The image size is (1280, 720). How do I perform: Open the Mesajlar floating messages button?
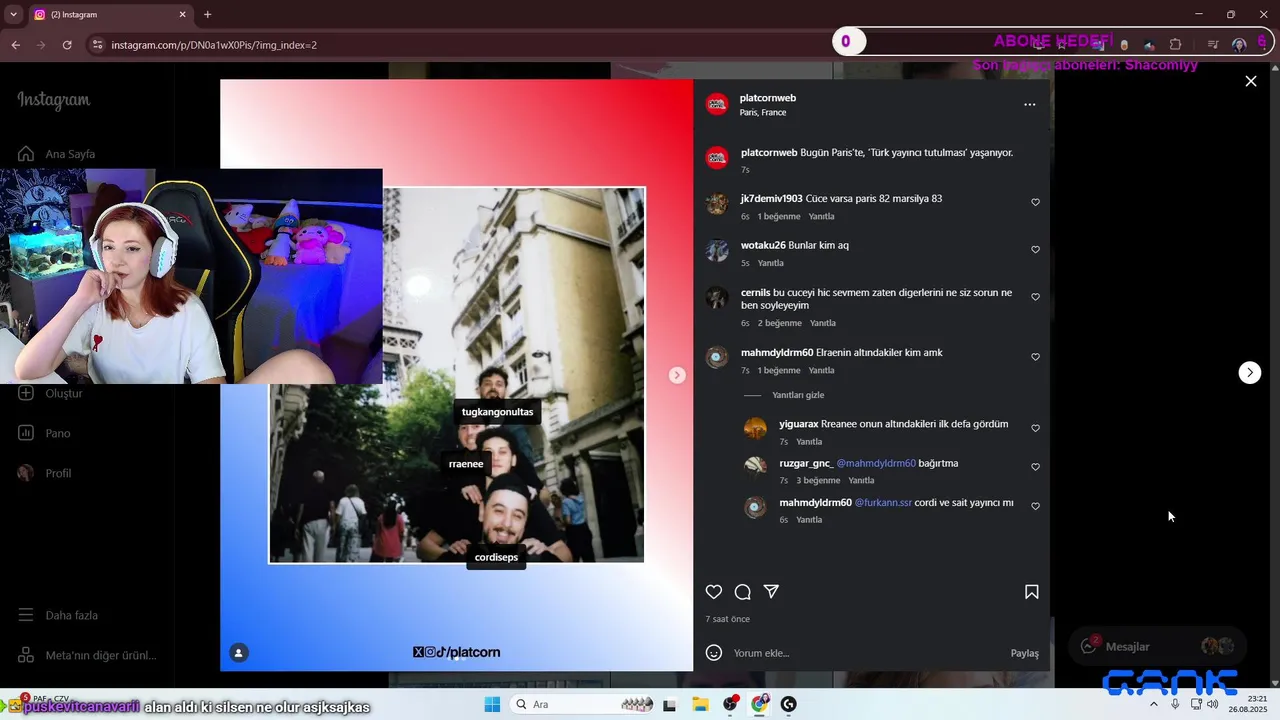(x=1157, y=647)
